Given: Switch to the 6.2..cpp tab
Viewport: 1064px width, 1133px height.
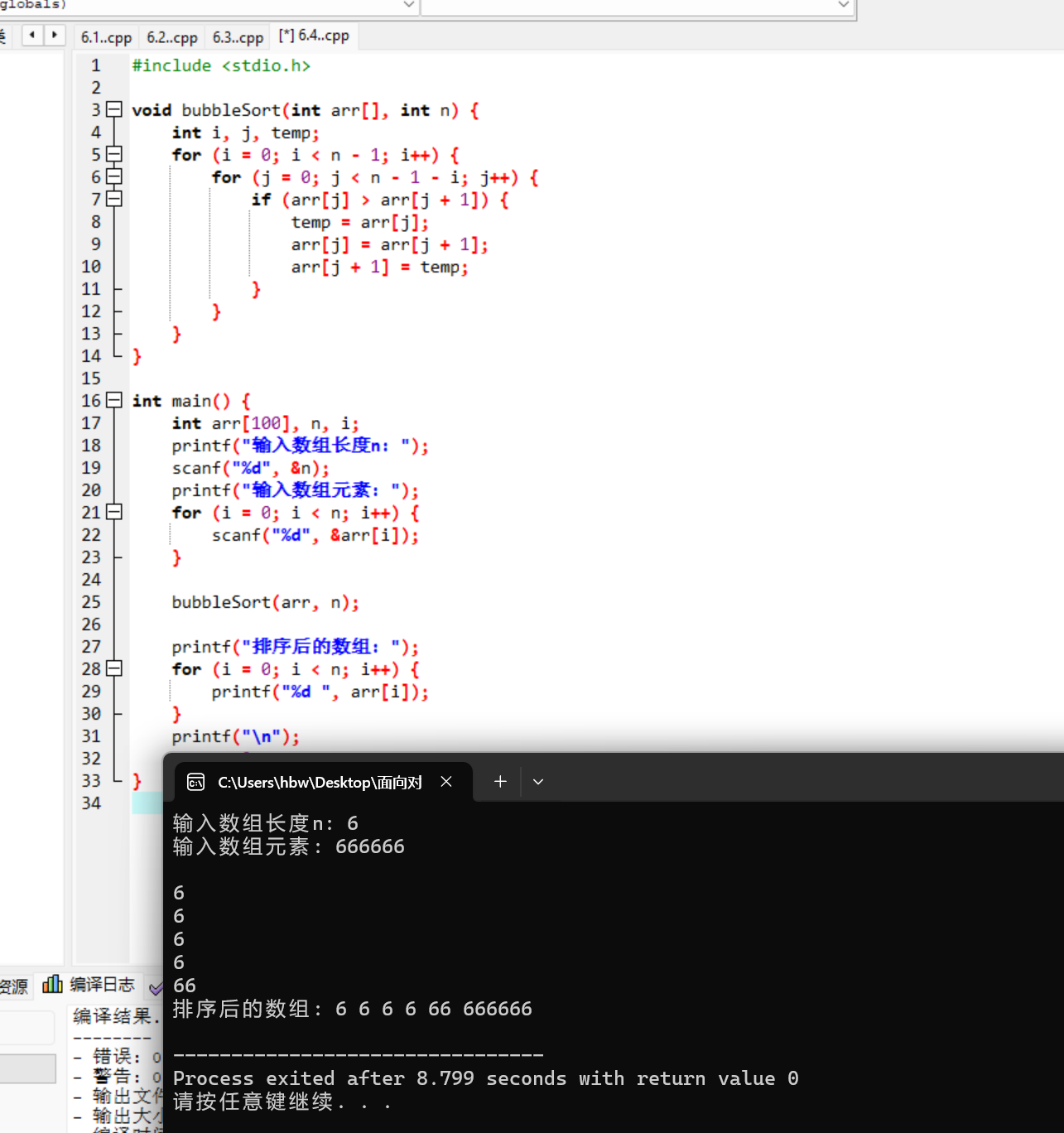Looking at the screenshot, I should [172, 37].
